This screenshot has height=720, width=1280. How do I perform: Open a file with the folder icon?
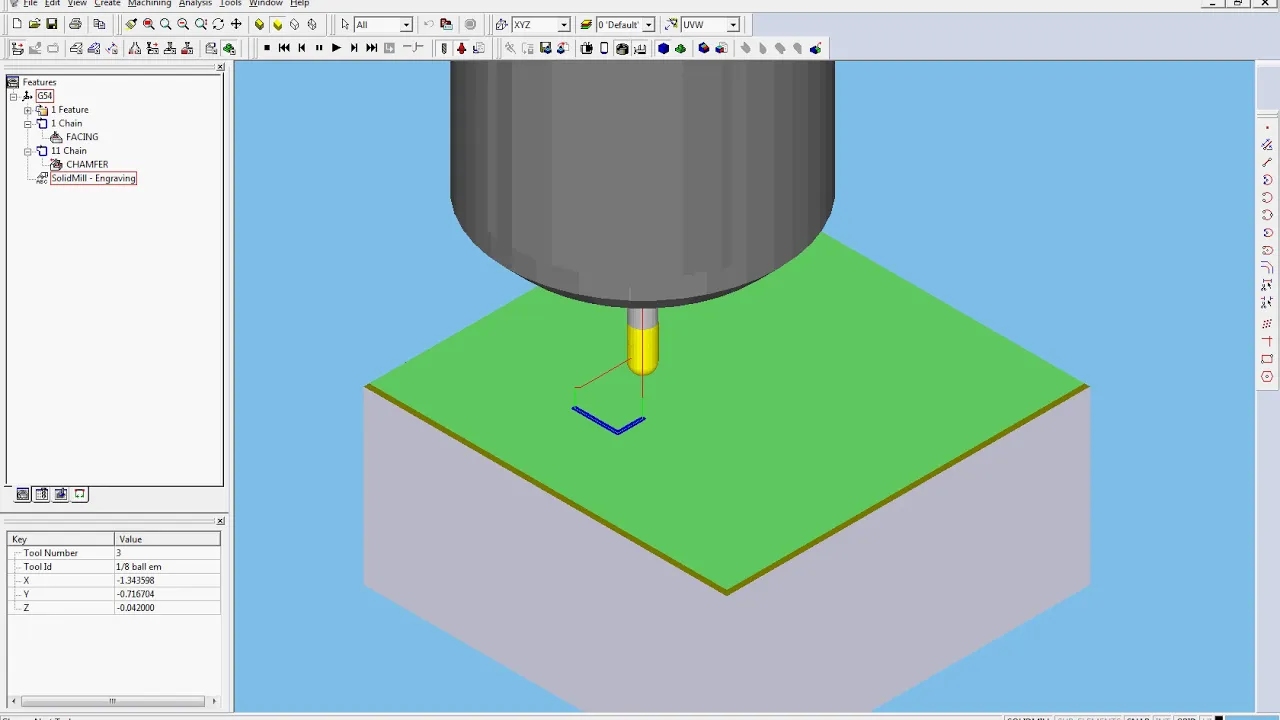click(34, 24)
